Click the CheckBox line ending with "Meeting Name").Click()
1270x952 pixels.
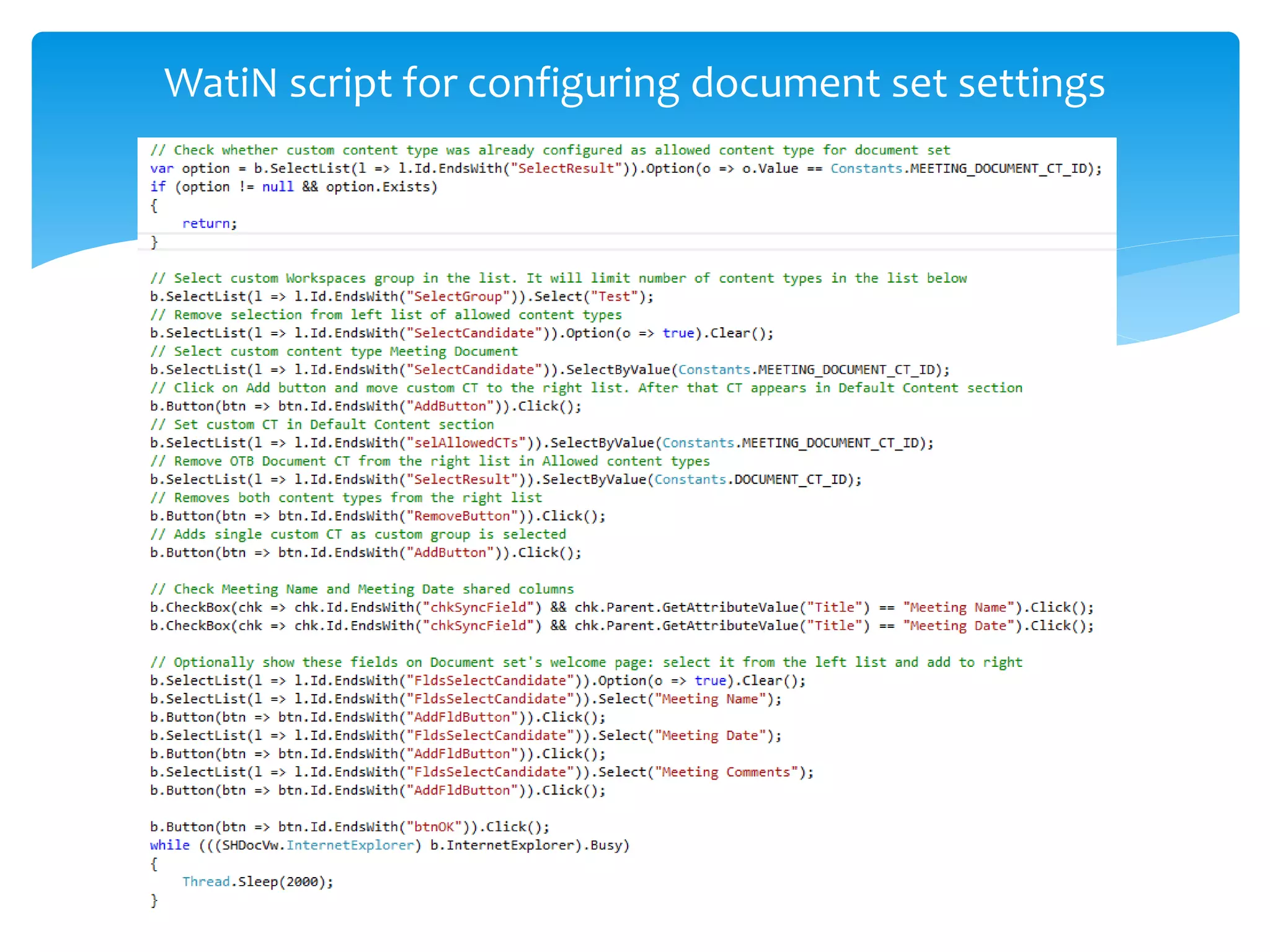click(x=622, y=607)
